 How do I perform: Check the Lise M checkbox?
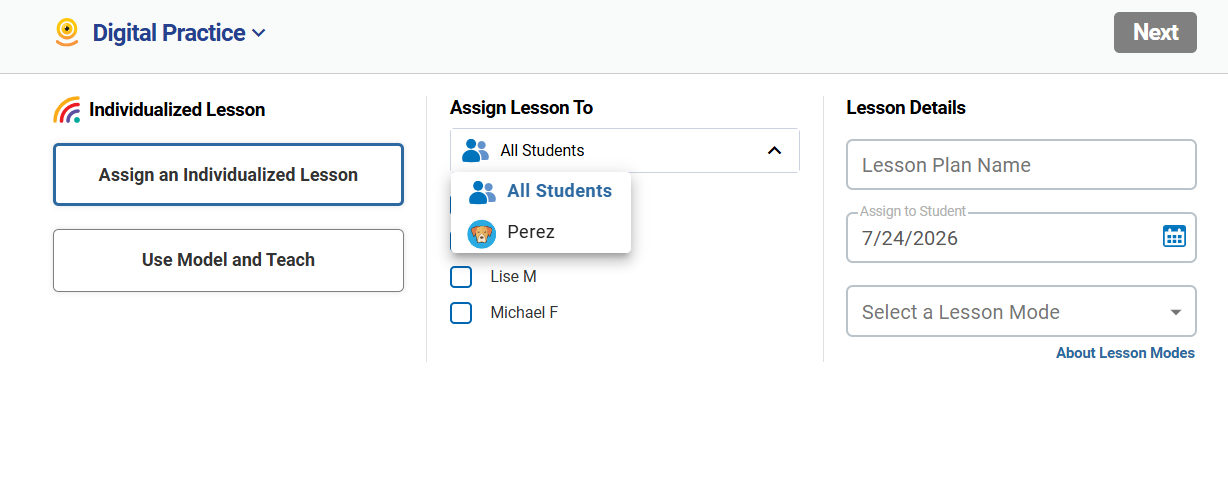click(461, 277)
